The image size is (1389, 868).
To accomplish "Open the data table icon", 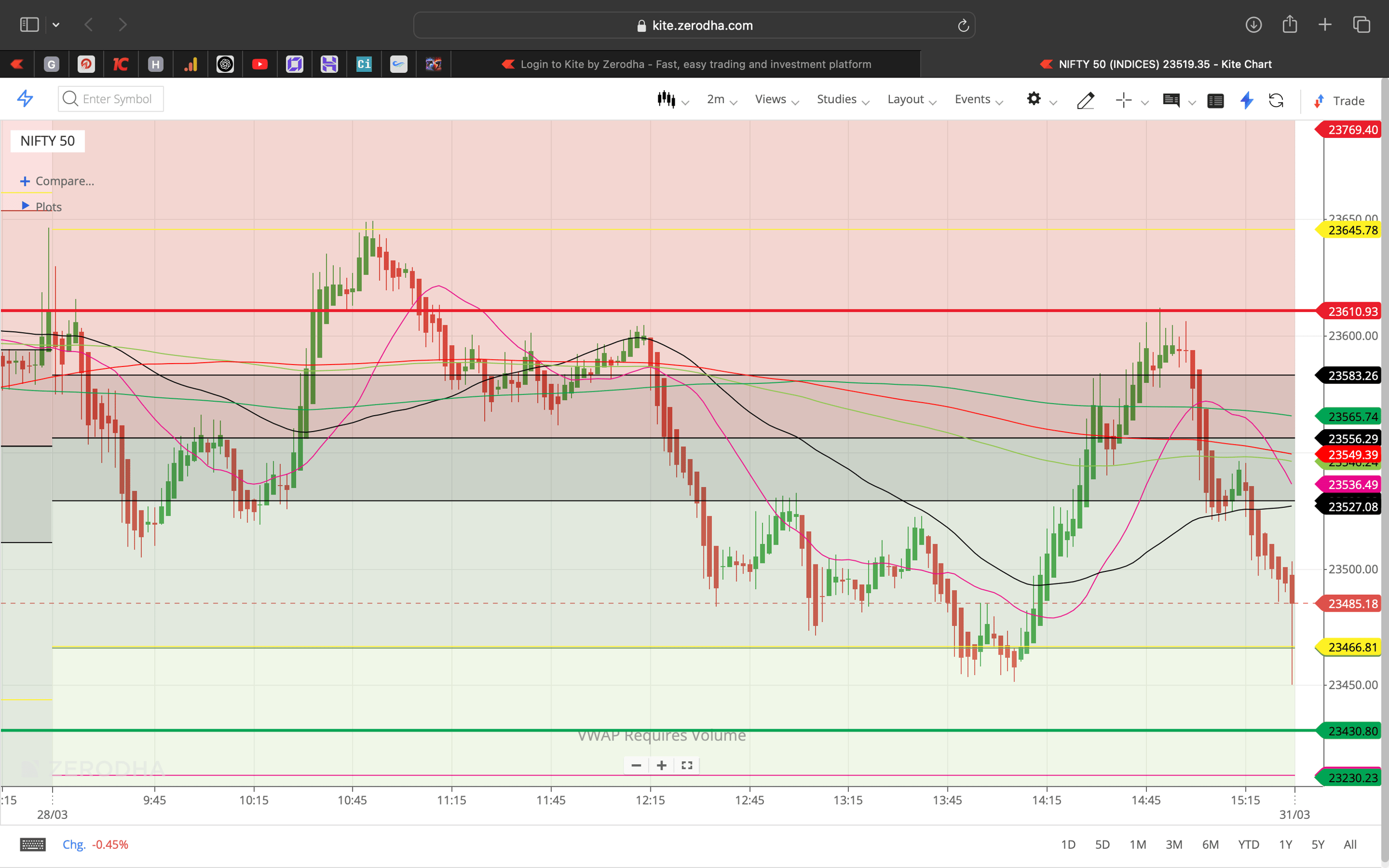I will tap(1216, 101).
